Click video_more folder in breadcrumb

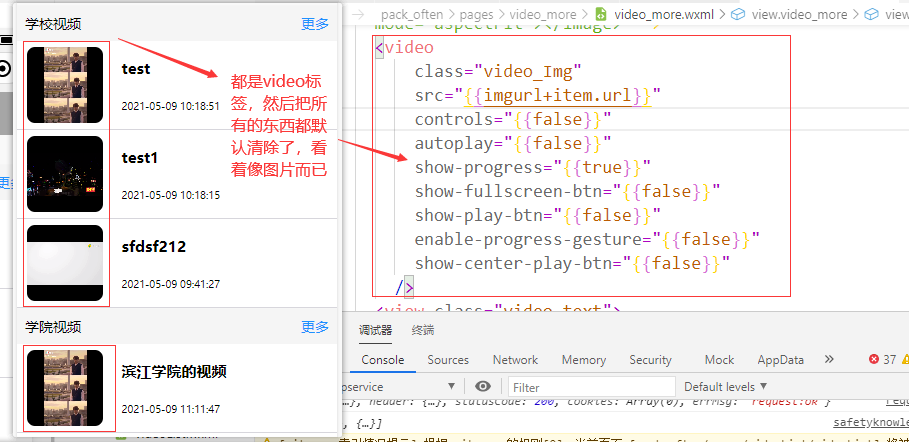[543, 15]
